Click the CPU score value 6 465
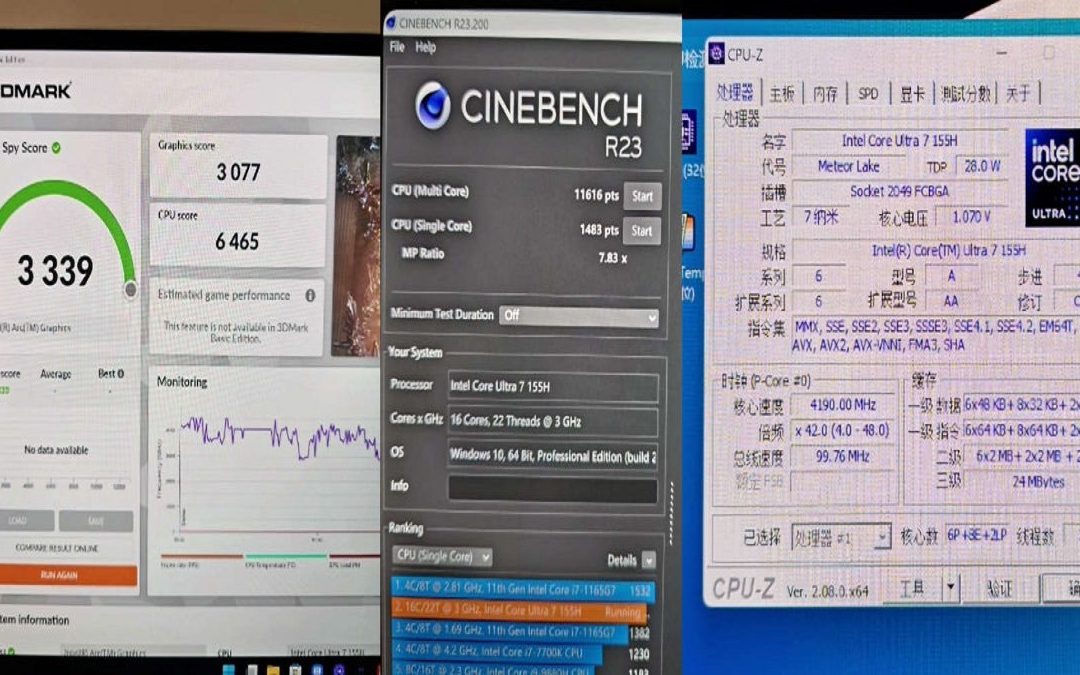Viewport: 1080px width, 675px height. pos(237,242)
